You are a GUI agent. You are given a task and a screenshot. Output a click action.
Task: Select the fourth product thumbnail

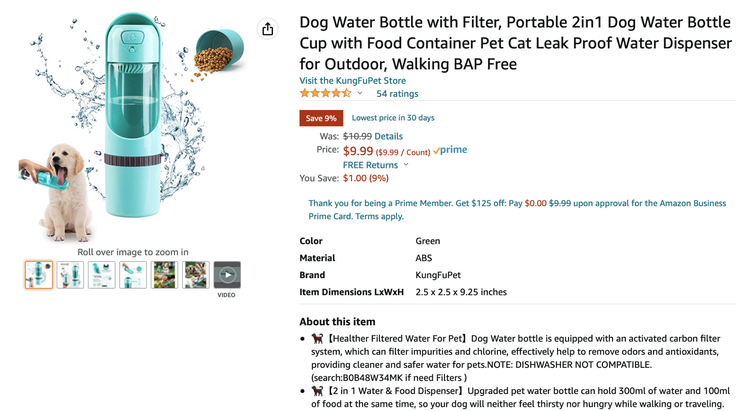[x=133, y=275]
